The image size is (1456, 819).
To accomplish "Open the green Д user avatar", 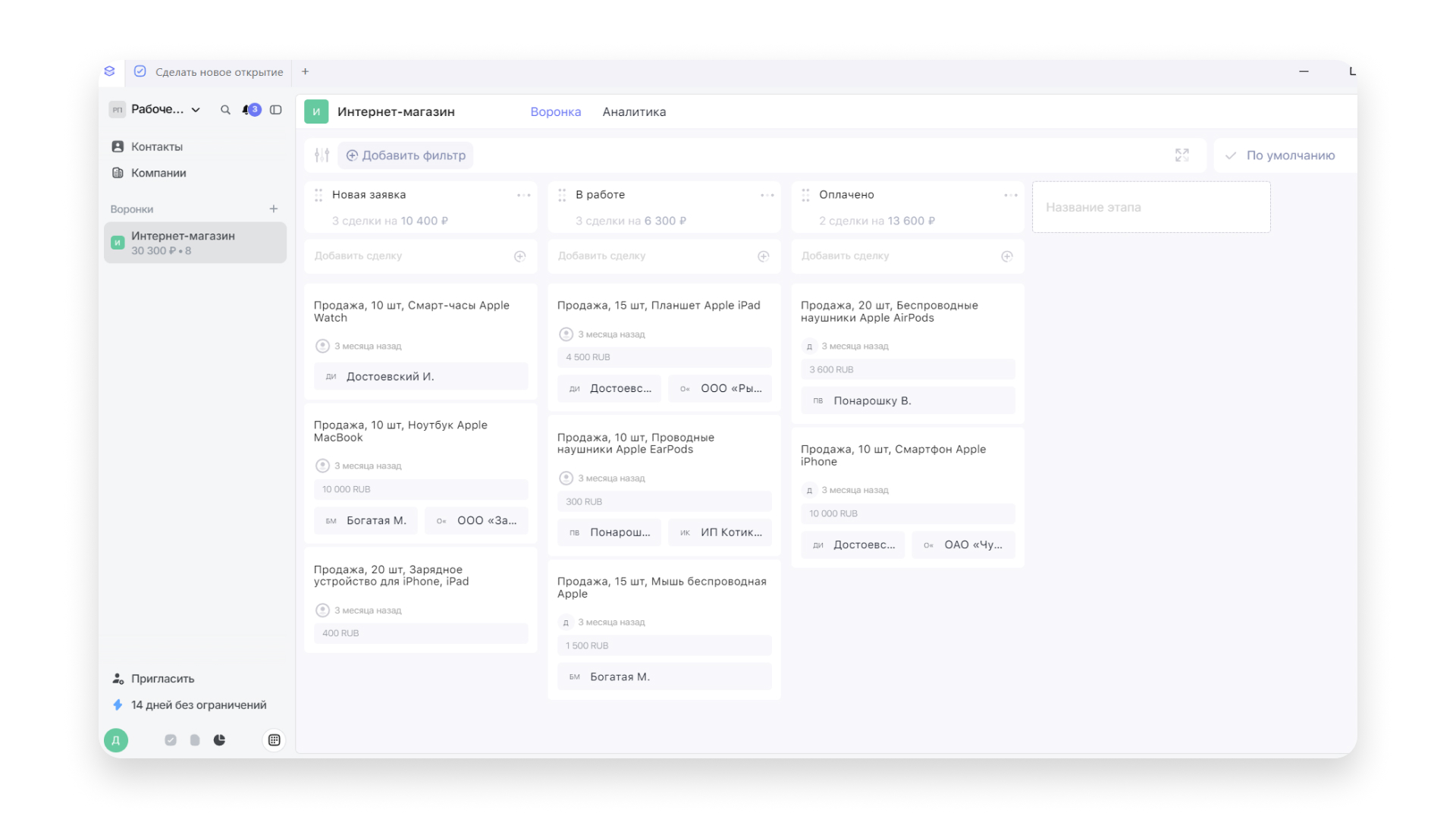I will click(116, 740).
